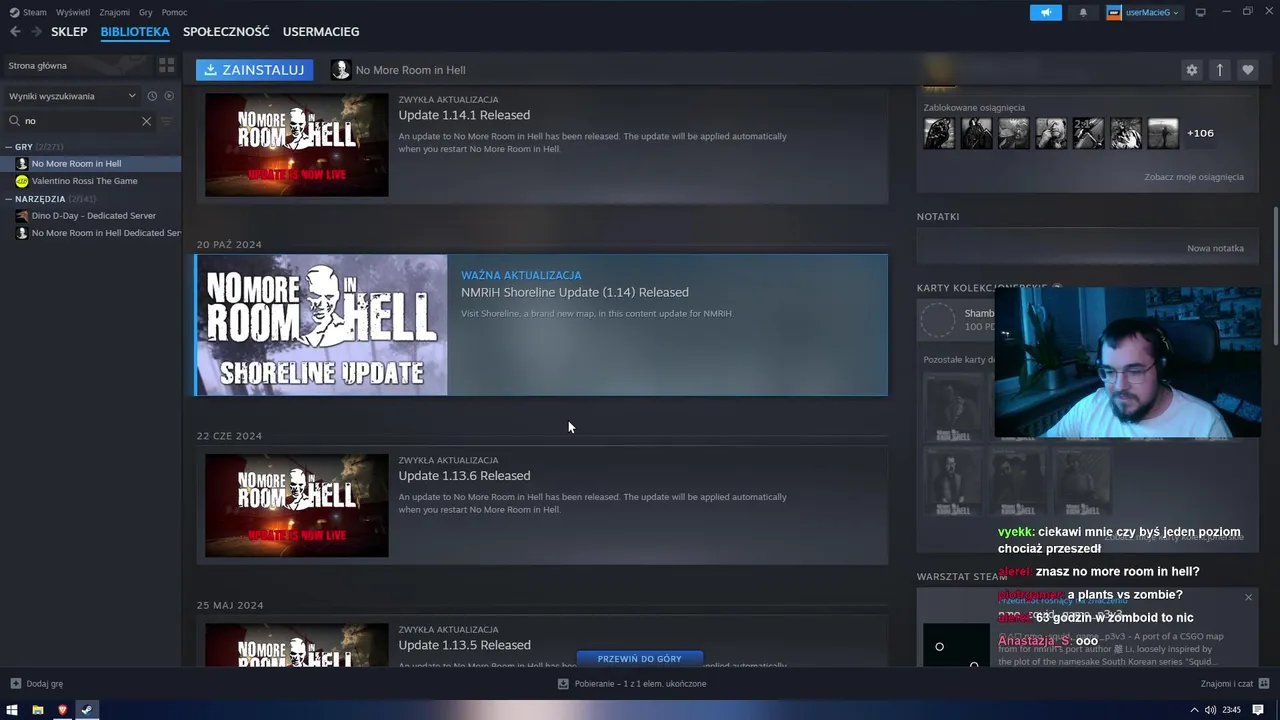Click the third locked achievement icon

(1014, 133)
